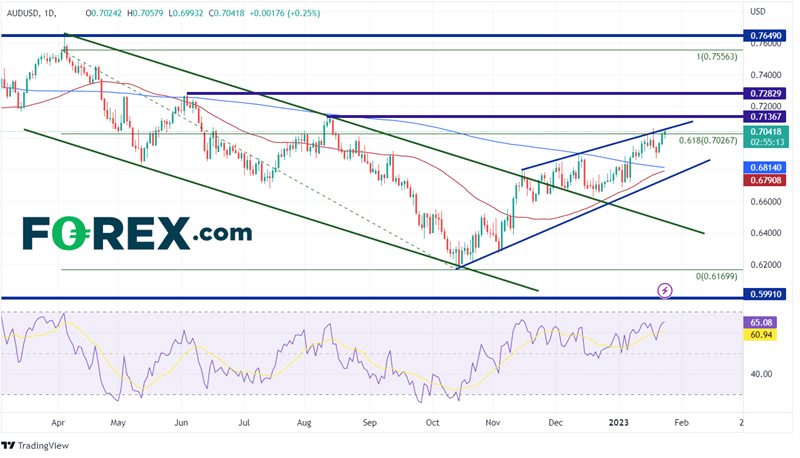Screen dimensions: 800x458
Task: Select the AUDUSD symbol label
Action: [22, 14]
